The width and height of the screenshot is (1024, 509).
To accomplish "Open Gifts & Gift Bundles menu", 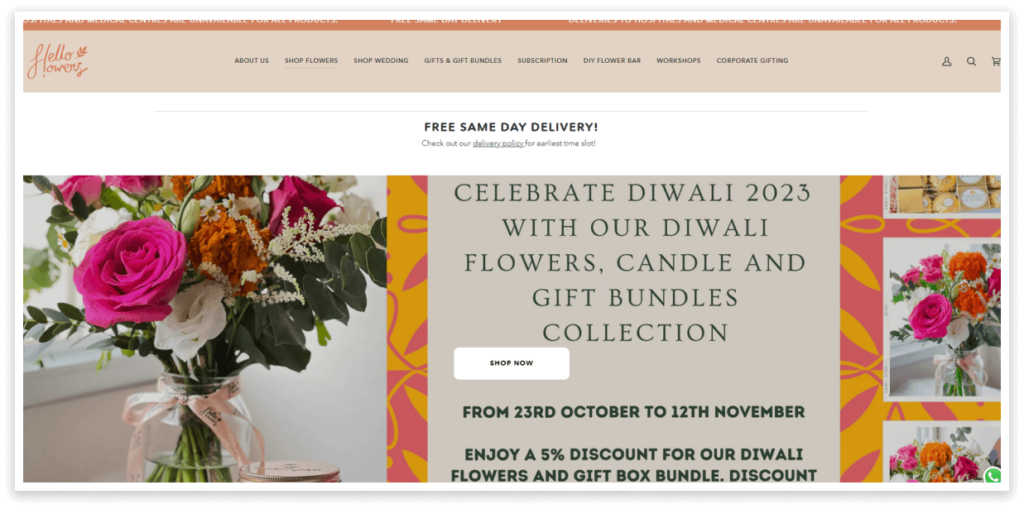I will tap(462, 61).
